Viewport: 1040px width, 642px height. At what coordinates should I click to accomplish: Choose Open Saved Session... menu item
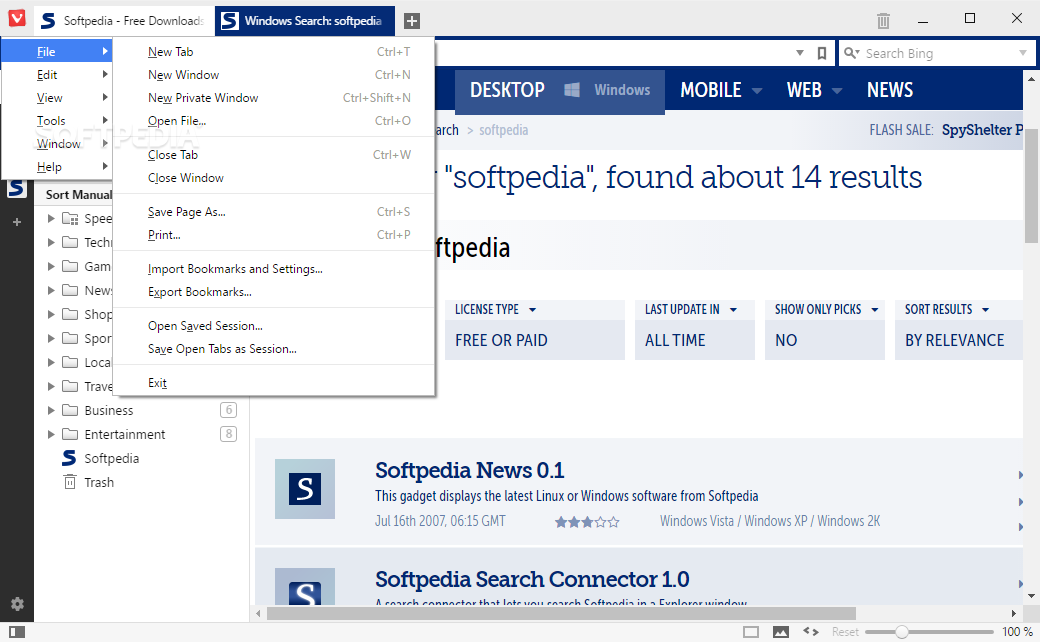(x=274, y=326)
